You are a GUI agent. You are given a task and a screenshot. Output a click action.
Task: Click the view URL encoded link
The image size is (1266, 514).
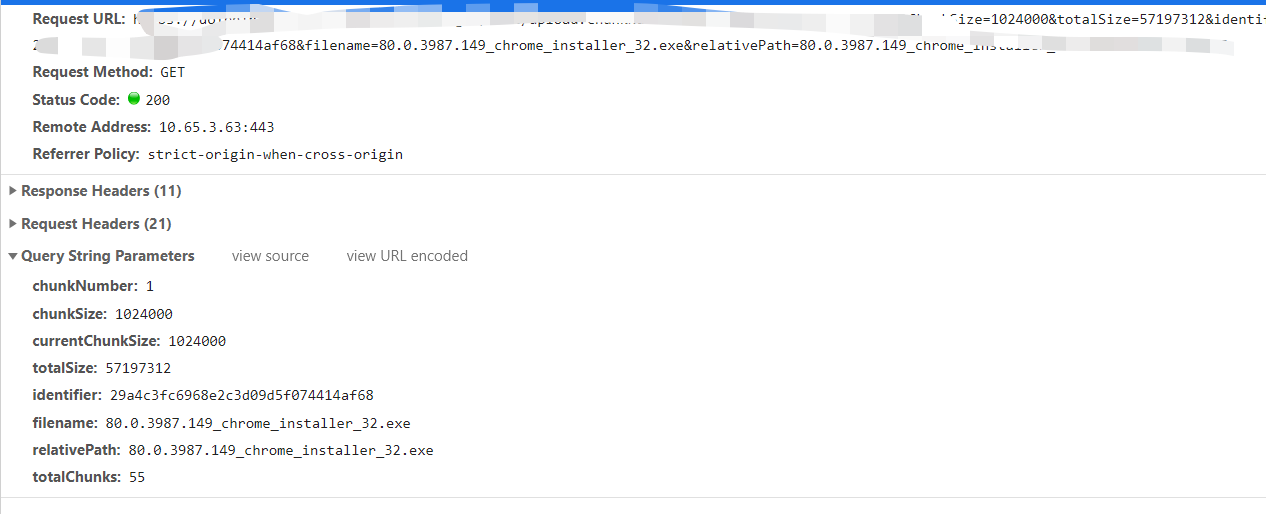[407, 256]
